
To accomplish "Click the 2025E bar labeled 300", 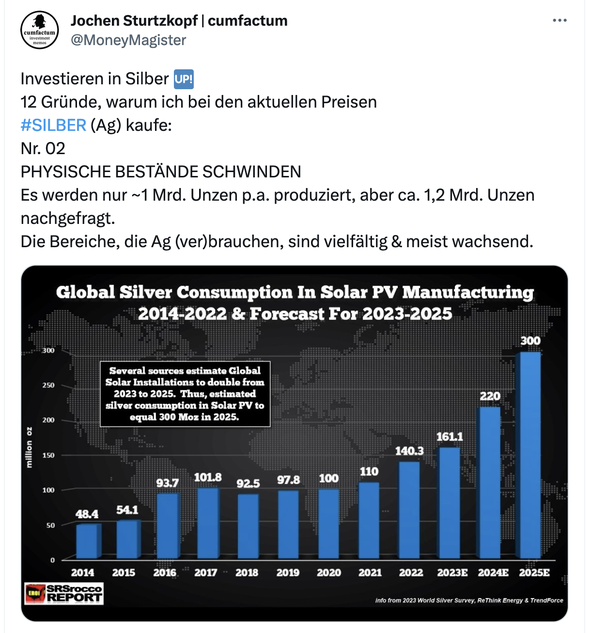I will point(529,455).
